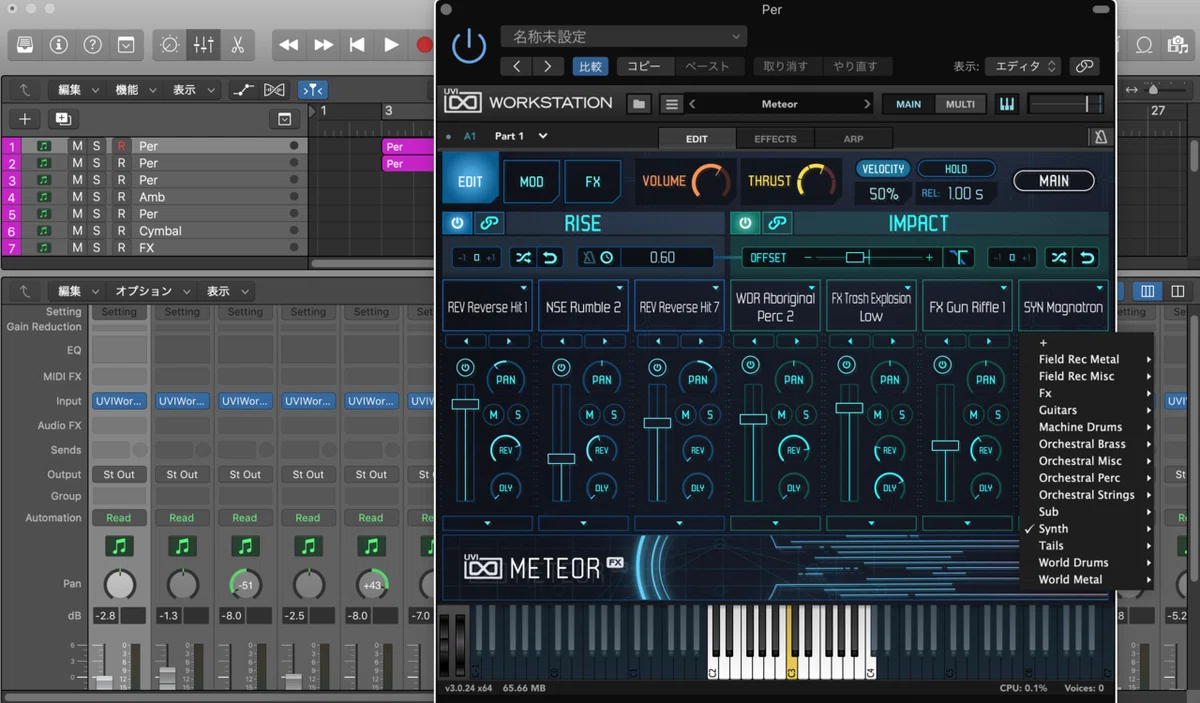
Task: Click the IMPACT section undo arrow icon
Action: coord(1086,258)
